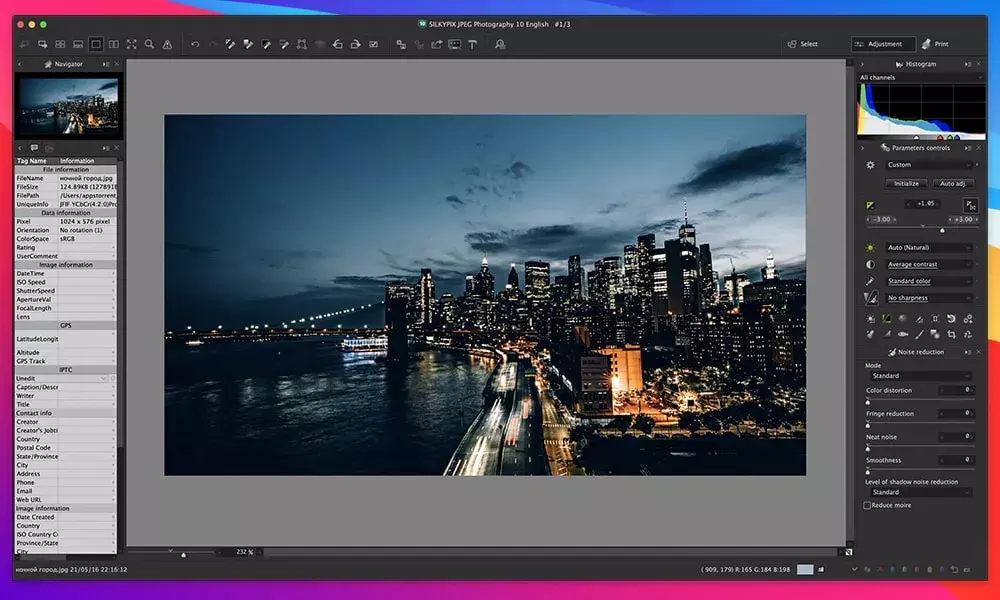Enable the Reduce moire checkbox

867,505
